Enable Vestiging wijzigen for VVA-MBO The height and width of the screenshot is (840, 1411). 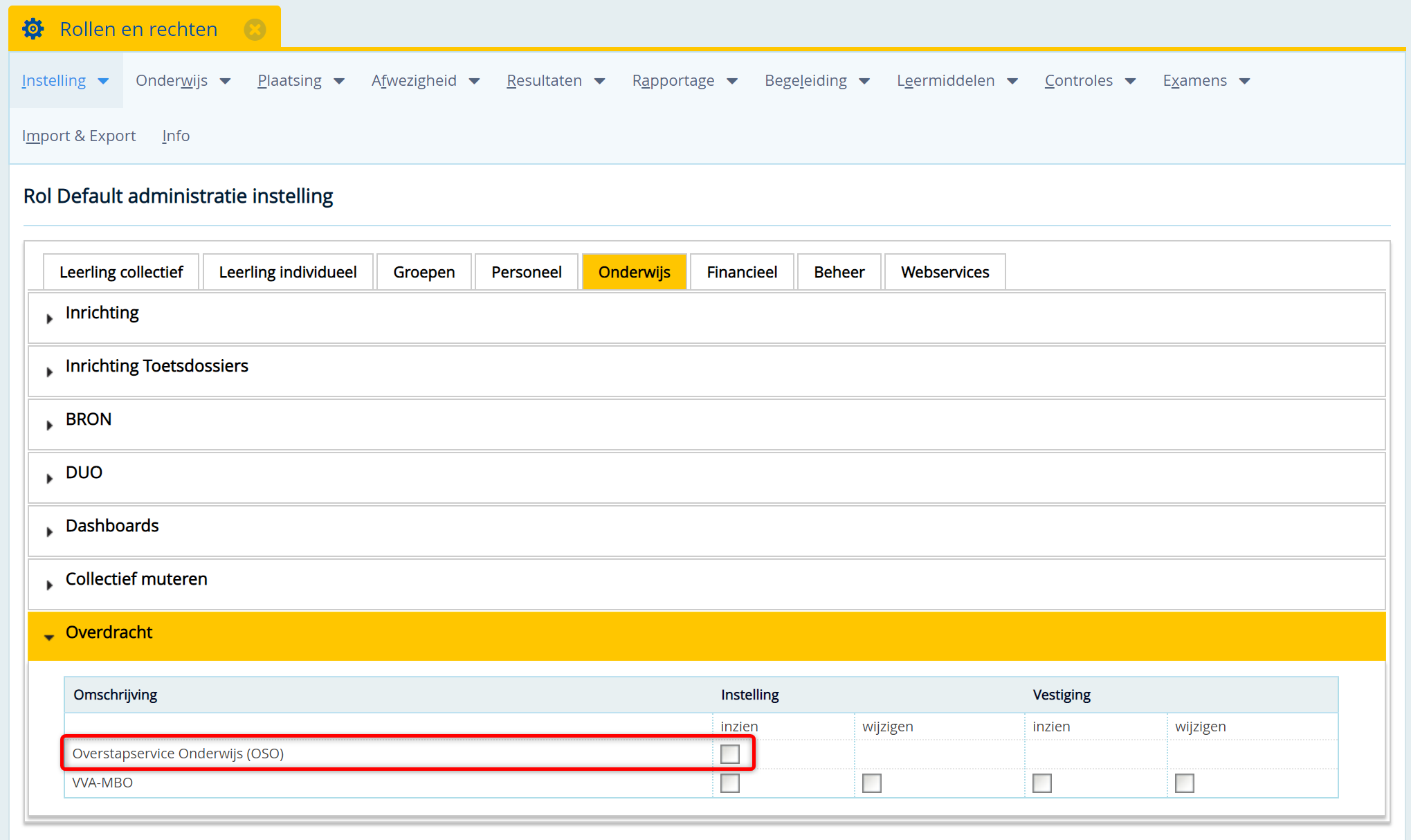coord(1185,783)
